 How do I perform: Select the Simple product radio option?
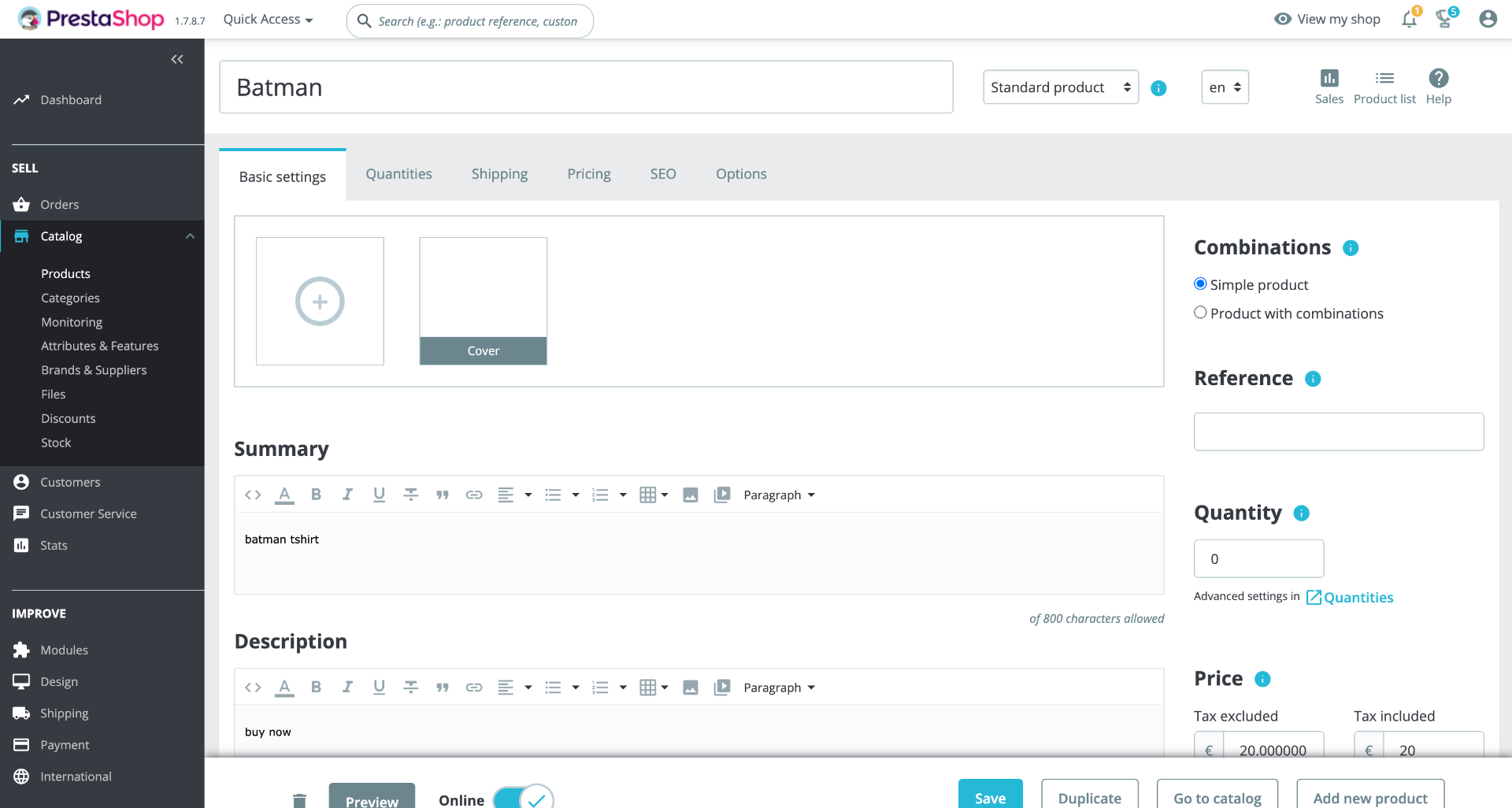[x=1200, y=284]
